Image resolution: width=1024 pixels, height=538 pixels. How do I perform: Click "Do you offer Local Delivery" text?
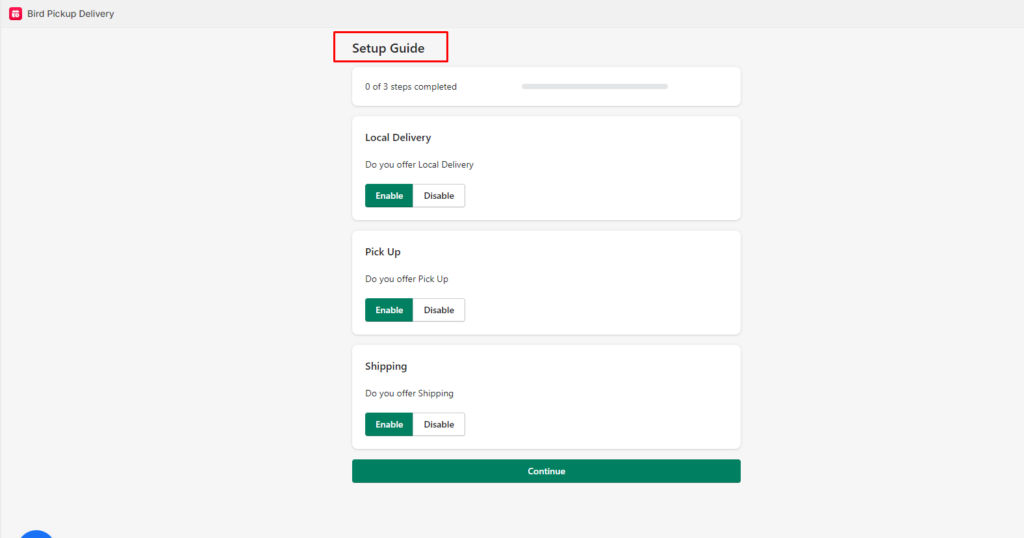tap(419, 165)
